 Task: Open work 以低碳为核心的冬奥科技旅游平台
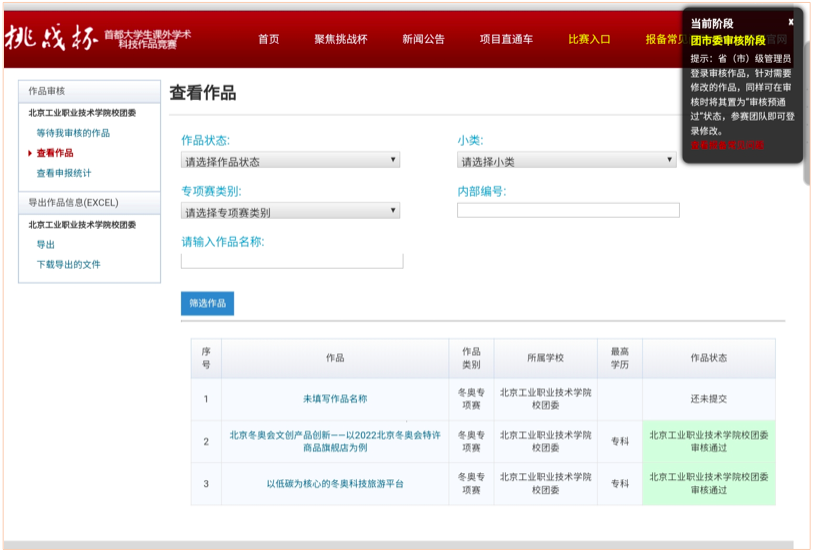[x=335, y=484]
